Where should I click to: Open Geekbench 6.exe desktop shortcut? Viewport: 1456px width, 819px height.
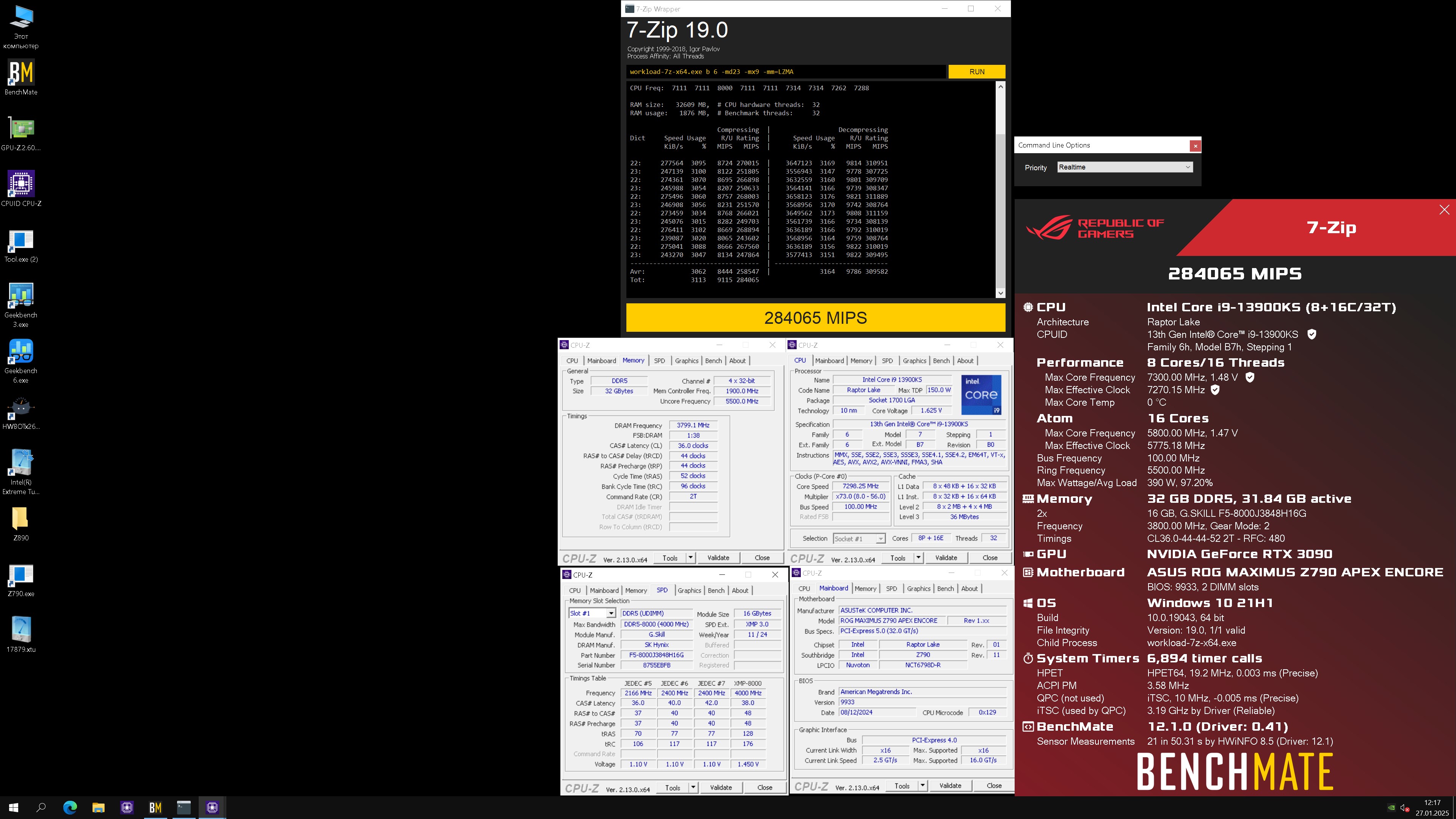pos(21,361)
